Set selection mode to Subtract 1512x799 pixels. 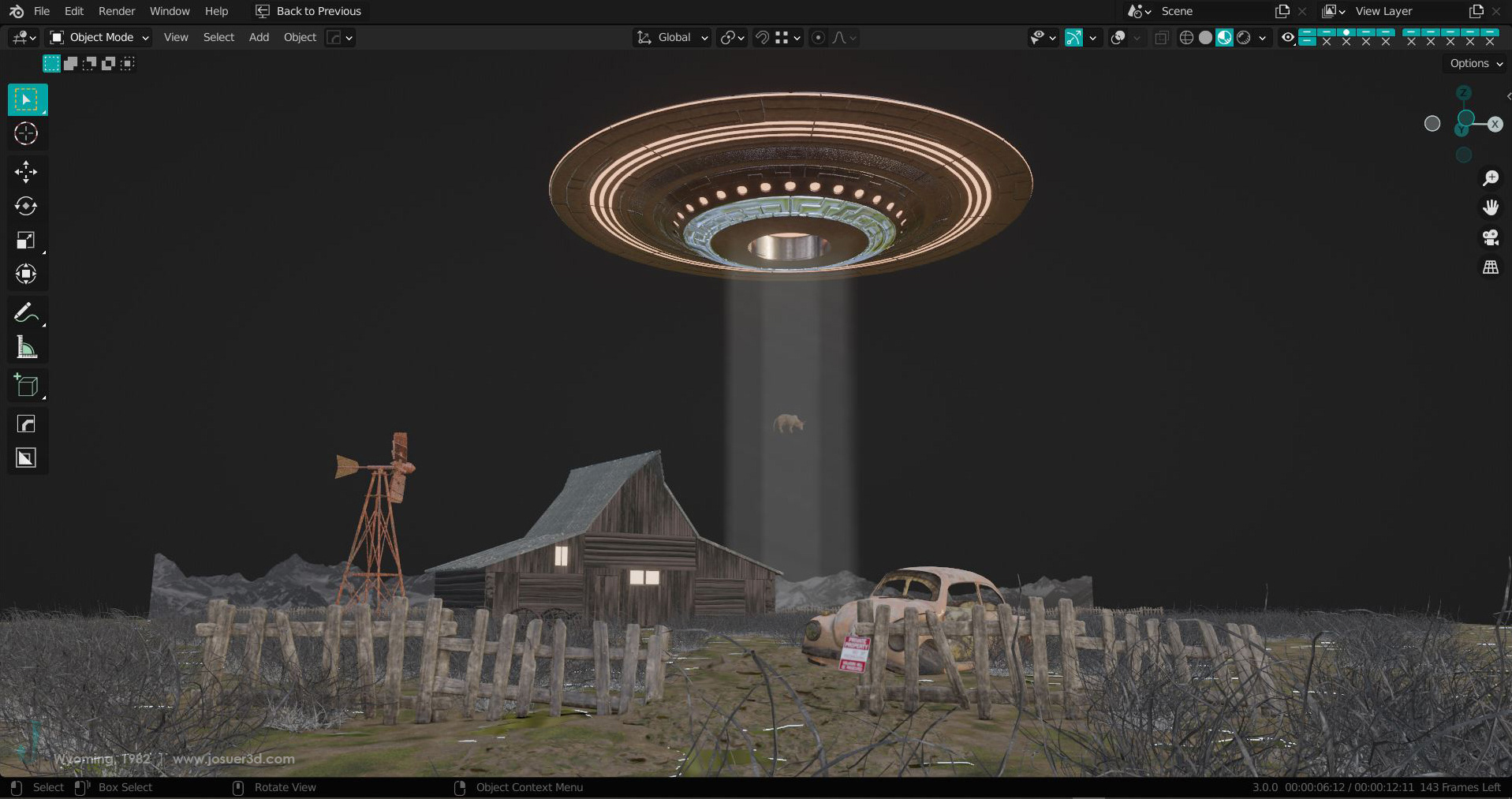tap(89, 64)
